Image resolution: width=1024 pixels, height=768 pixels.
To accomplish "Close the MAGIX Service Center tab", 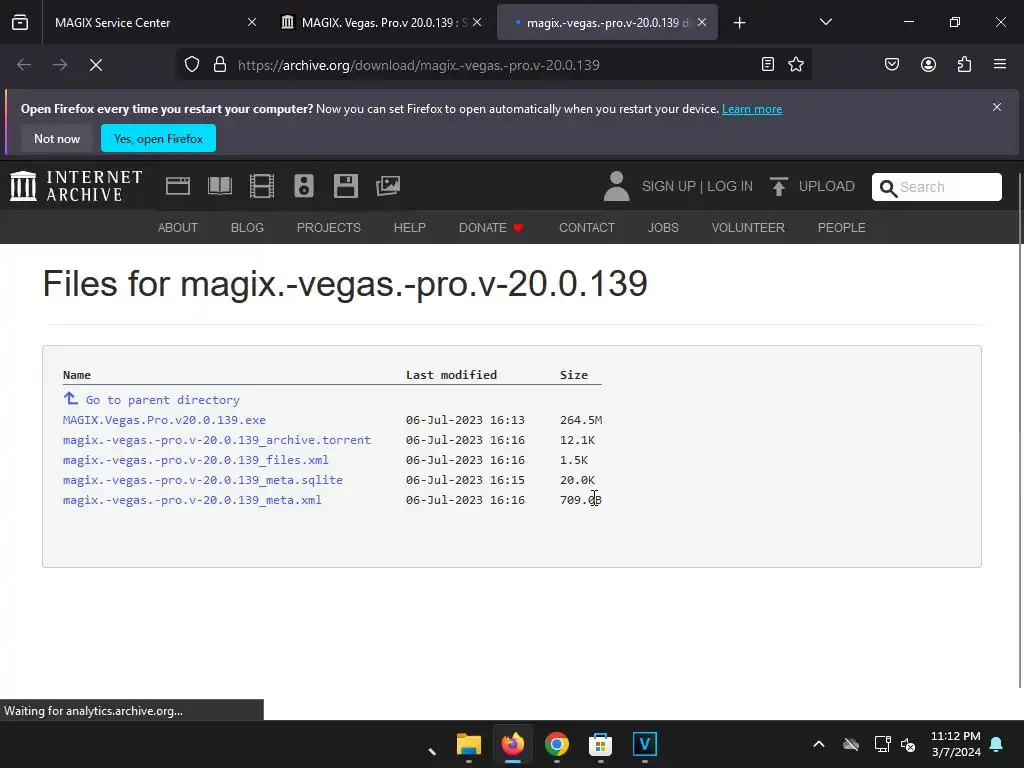I will point(252,22).
